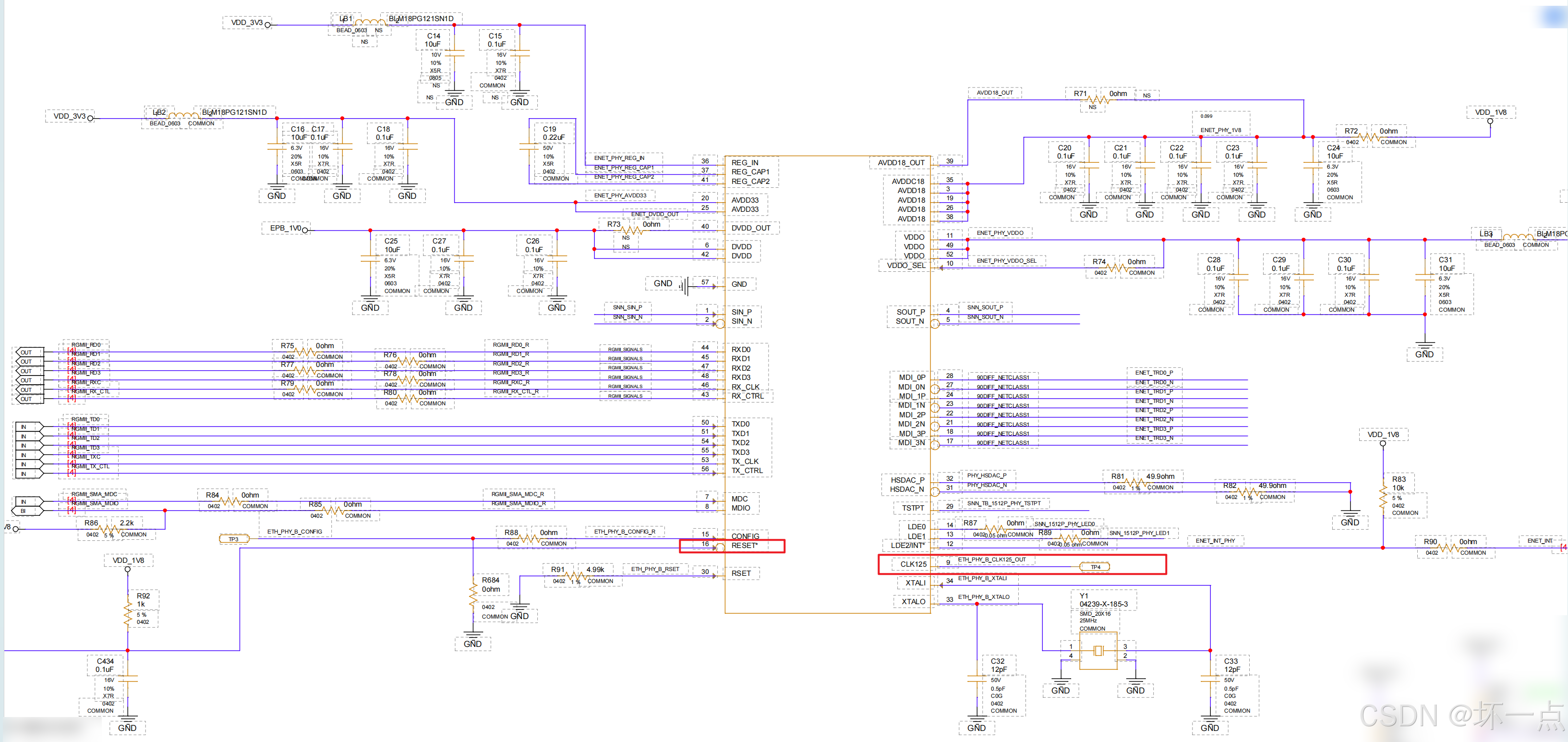Select the MDIO pin label
Viewport: 1568px width, 742px height.
(x=741, y=508)
